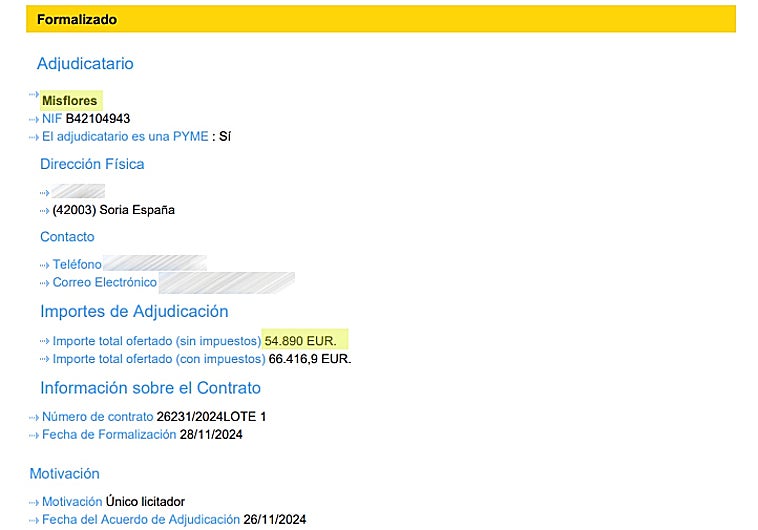Image resolution: width=758 pixels, height=530 pixels.
Task: Click 'Importe total ofertado (con impuestos)' label
Action: [159, 359]
